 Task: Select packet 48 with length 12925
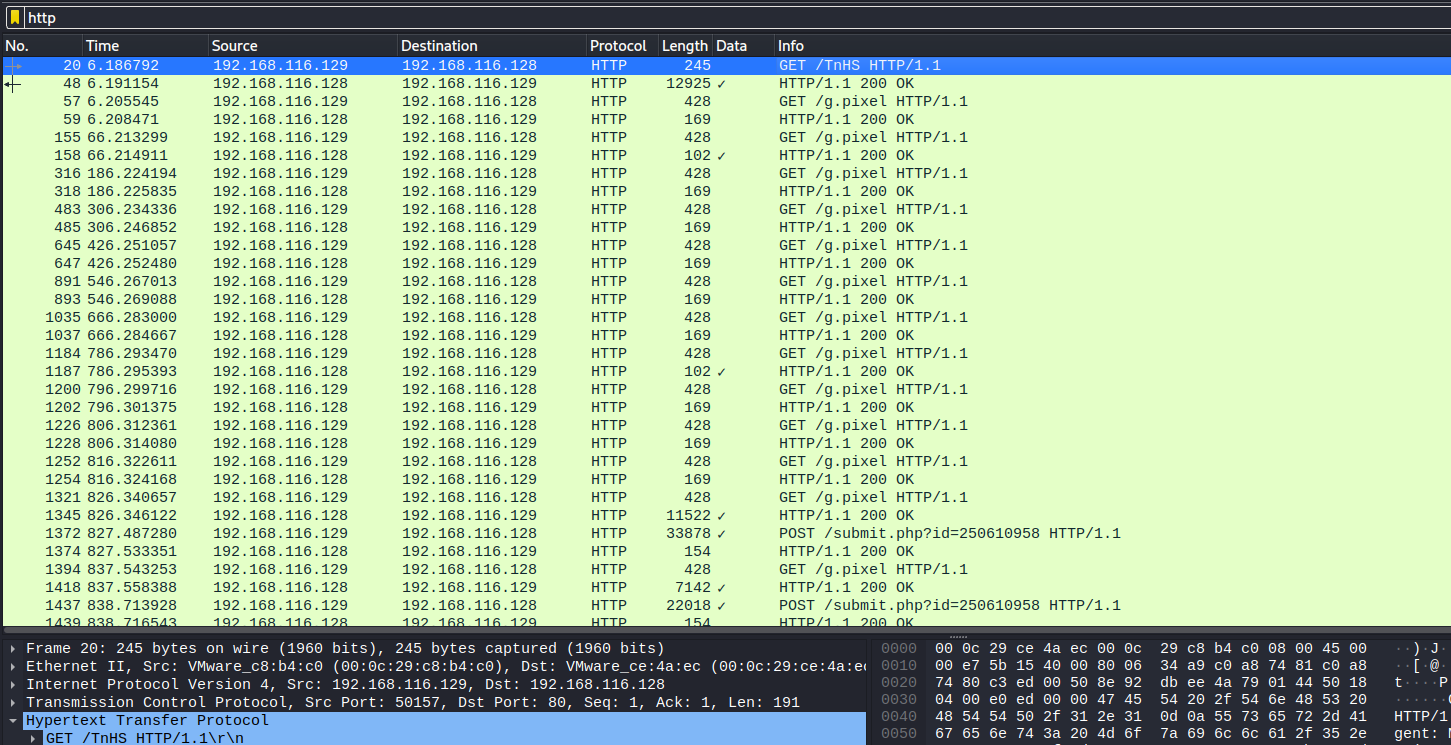click(x=600, y=84)
